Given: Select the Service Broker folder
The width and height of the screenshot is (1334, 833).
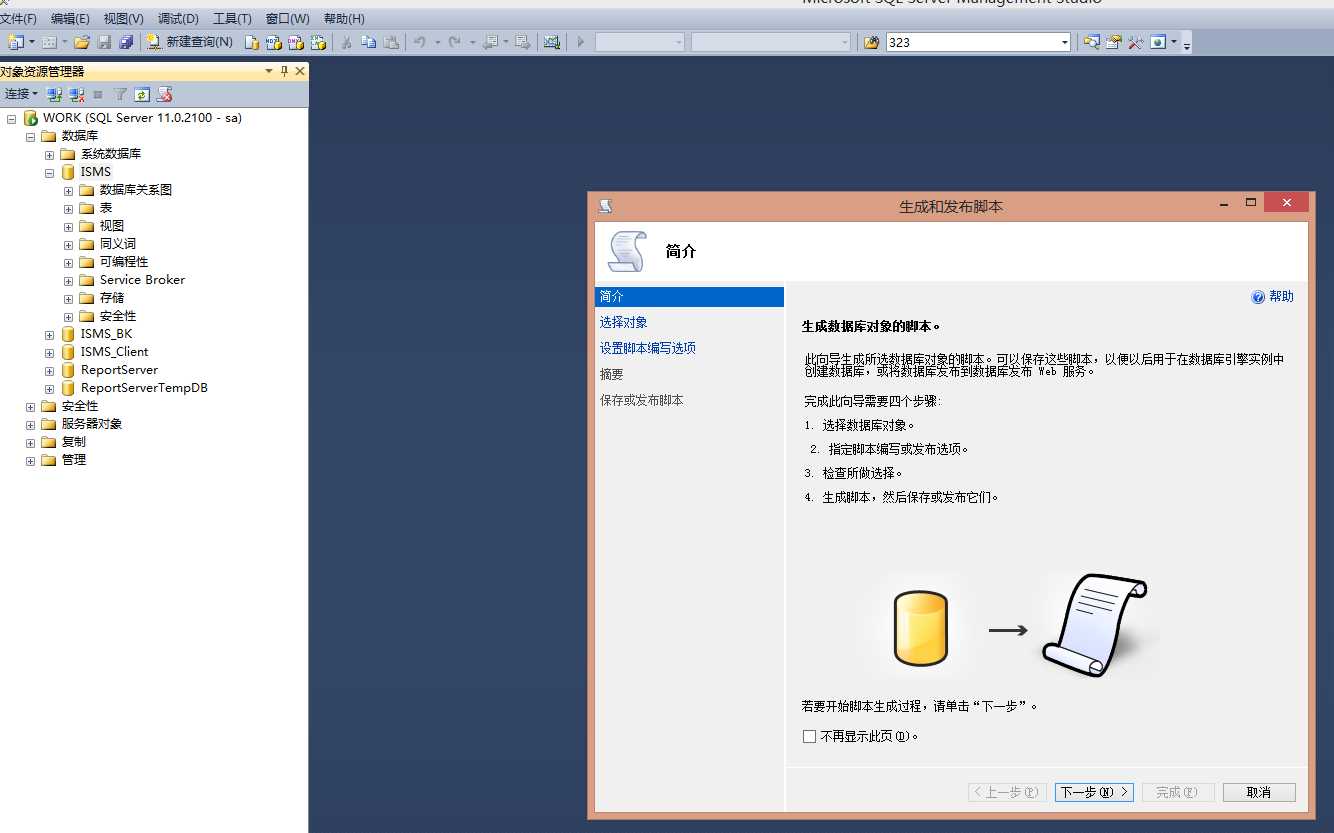Looking at the screenshot, I should coord(142,280).
